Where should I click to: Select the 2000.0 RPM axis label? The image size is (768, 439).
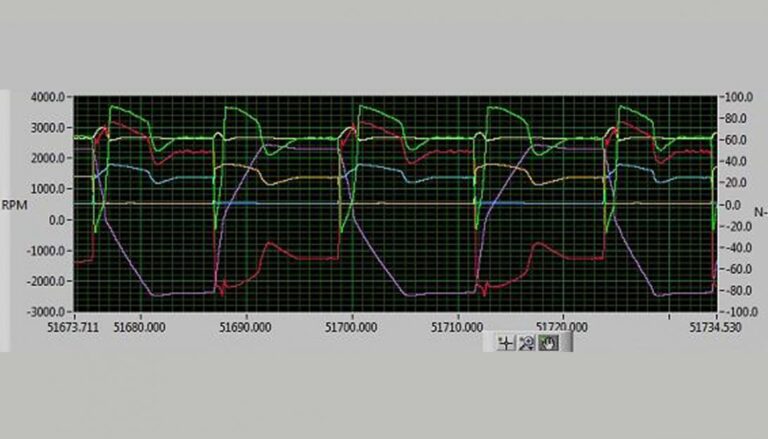(x=48, y=158)
